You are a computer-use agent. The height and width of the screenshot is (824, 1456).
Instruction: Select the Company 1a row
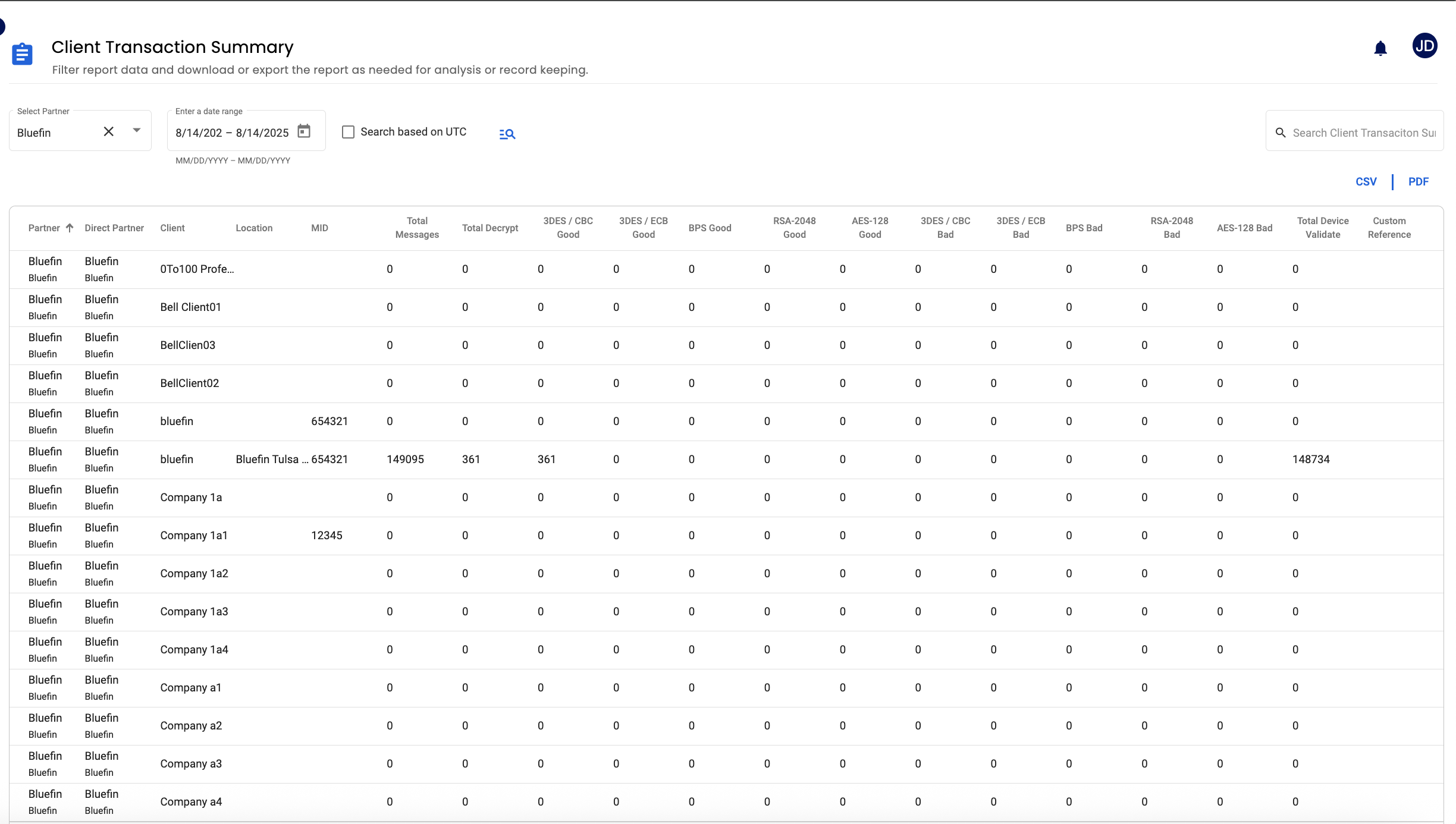pyautogui.click(x=726, y=498)
